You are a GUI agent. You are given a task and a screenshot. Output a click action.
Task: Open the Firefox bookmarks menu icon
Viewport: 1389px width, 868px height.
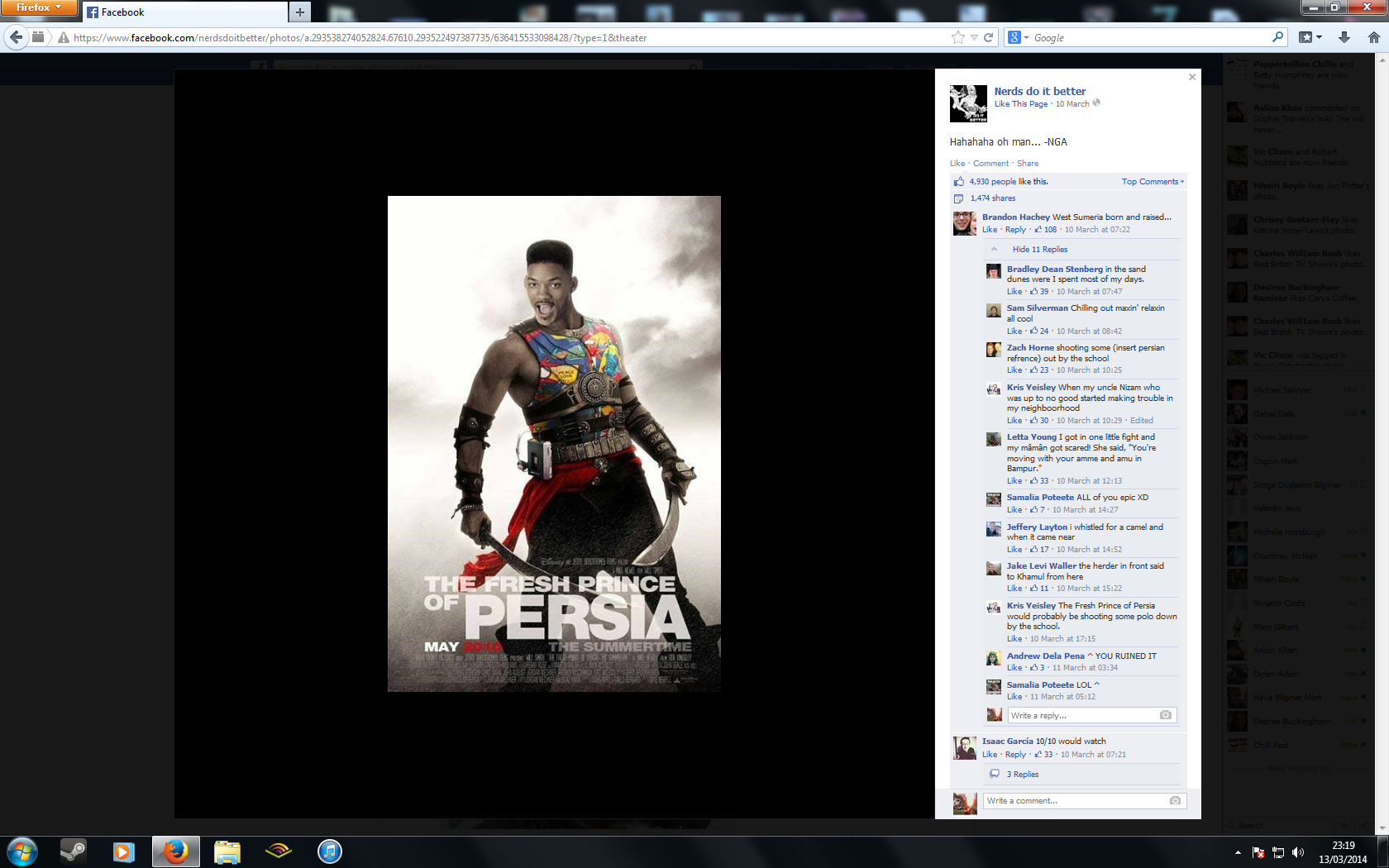click(1310, 37)
